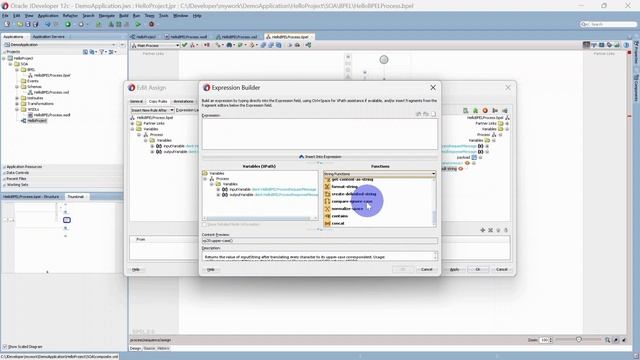The height and width of the screenshot is (360, 640).
Task: Click the zoom slider handle at the bottom right
Action: point(578,340)
